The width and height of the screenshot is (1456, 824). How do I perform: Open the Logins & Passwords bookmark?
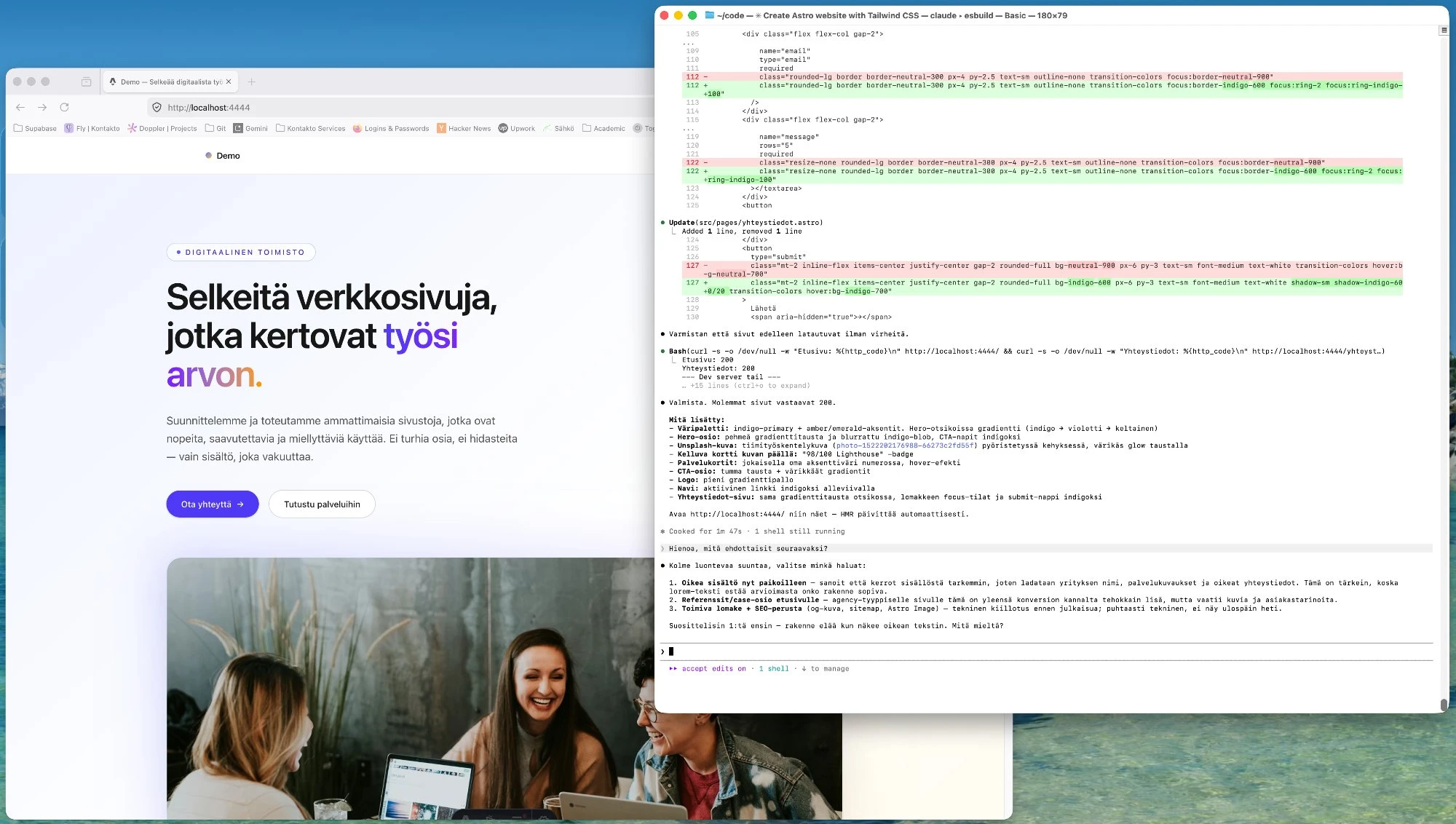click(x=391, y=128)
